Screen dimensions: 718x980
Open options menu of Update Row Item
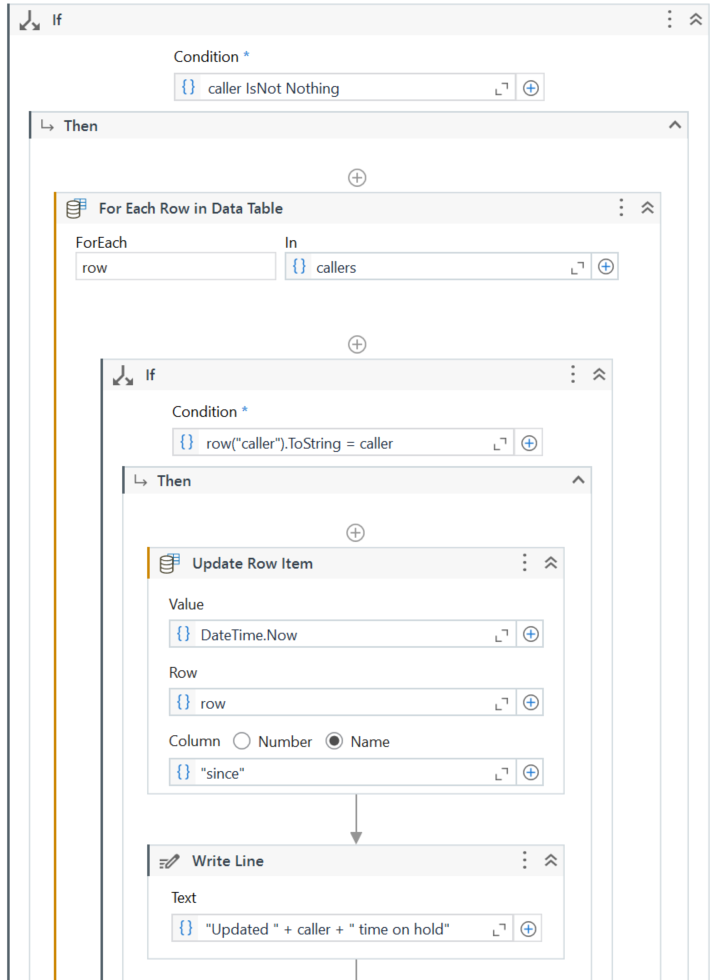524,563
